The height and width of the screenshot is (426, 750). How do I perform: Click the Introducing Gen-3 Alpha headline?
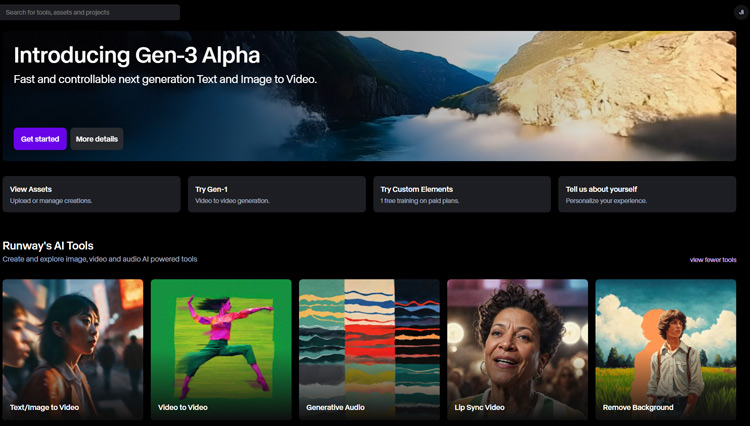(136, 55)
